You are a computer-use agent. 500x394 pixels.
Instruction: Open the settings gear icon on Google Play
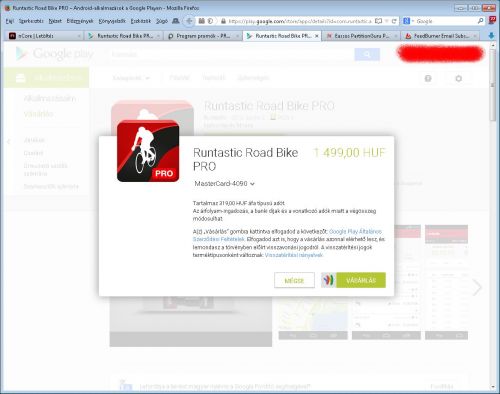(459, 78)
